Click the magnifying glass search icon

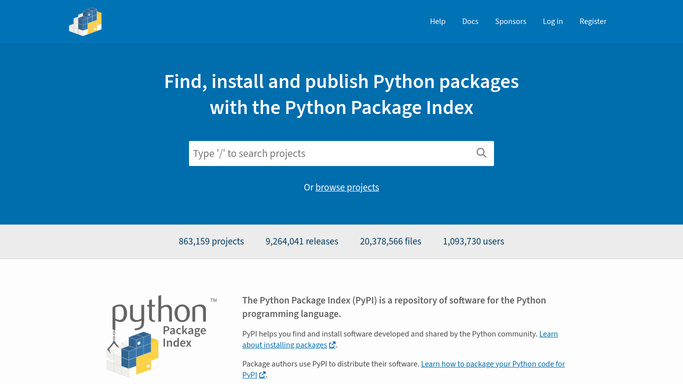coord(481,153)
